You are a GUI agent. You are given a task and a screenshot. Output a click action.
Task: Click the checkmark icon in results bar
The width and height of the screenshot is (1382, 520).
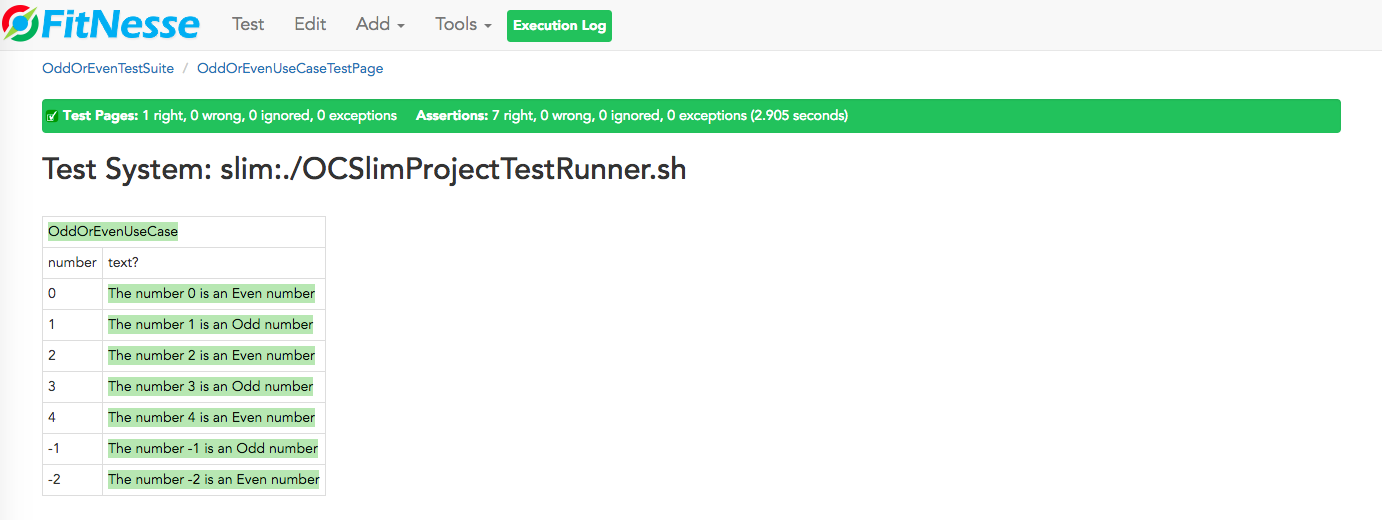pyautogui.click(x=52, y=116)
